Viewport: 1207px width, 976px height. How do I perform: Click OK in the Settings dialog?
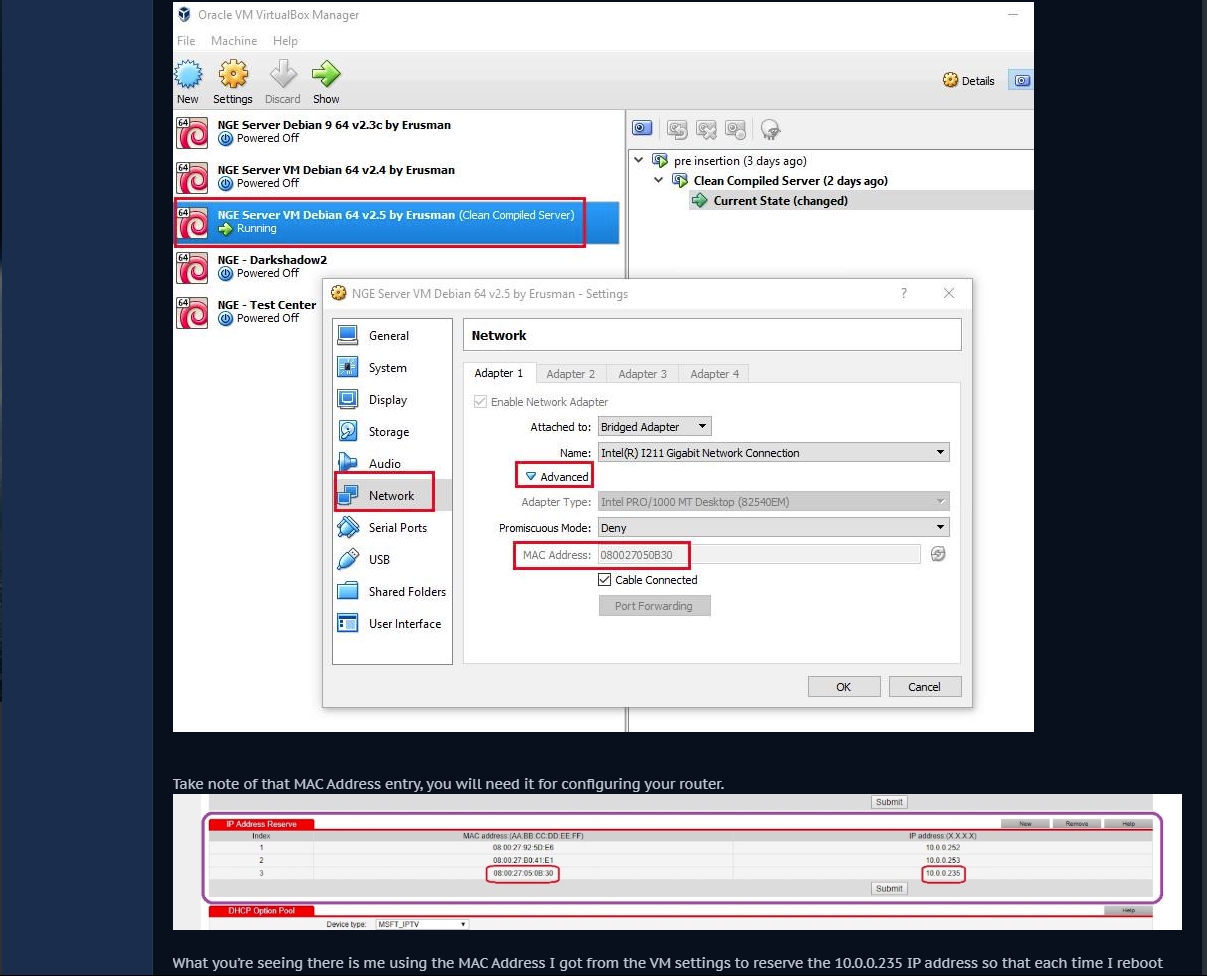(844, 687)
